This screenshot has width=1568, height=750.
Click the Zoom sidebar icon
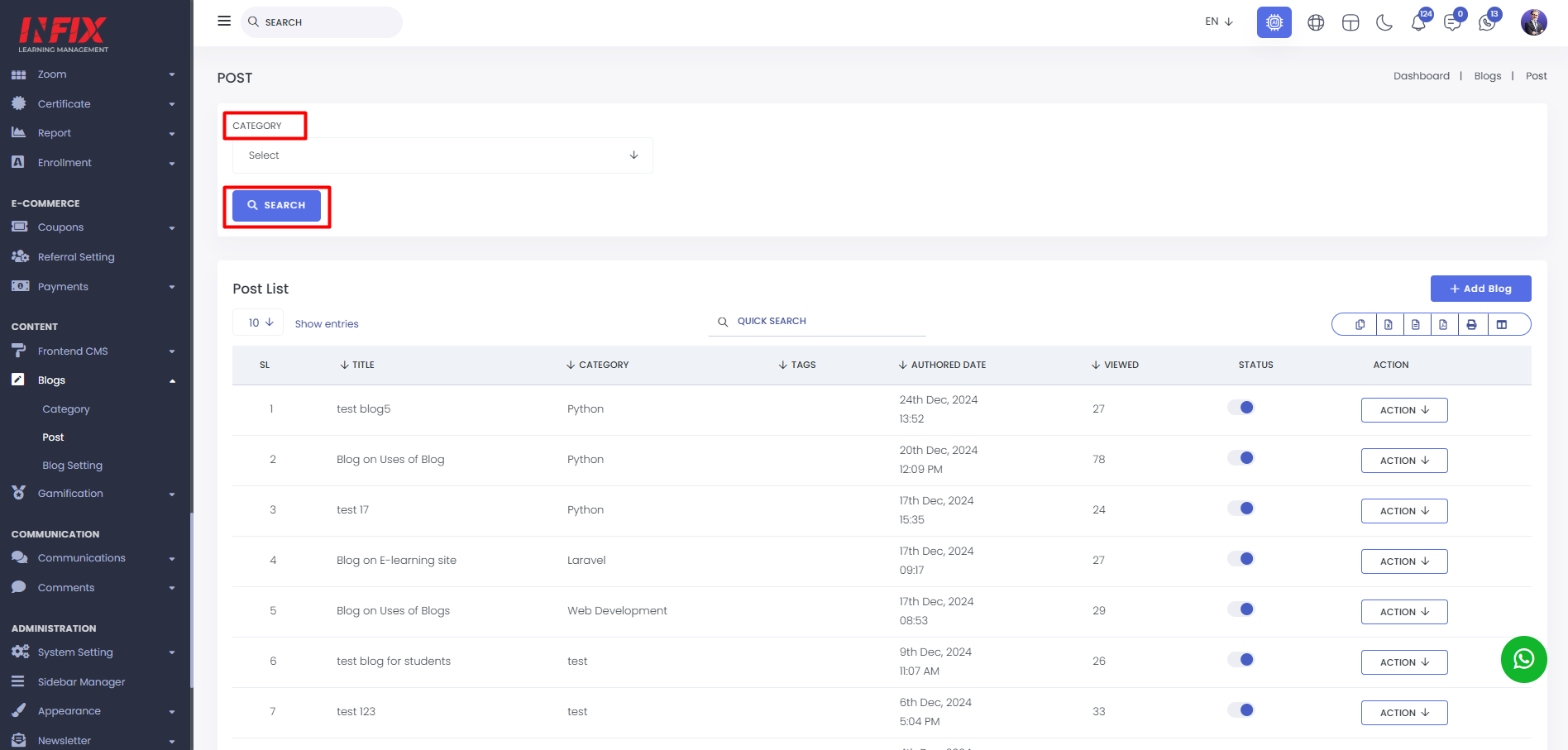19,74
